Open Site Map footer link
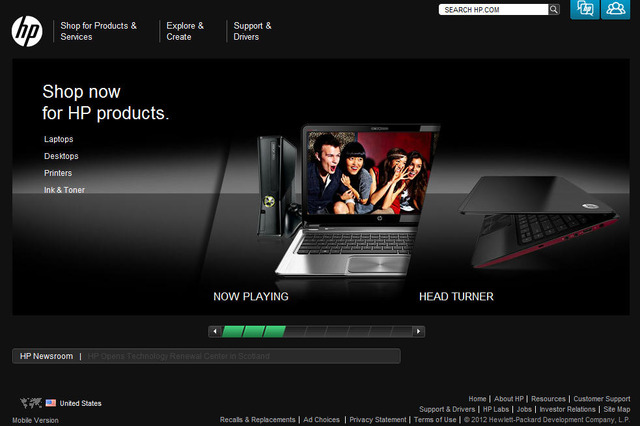The image size is (640, 426). [x=617, y=409]
